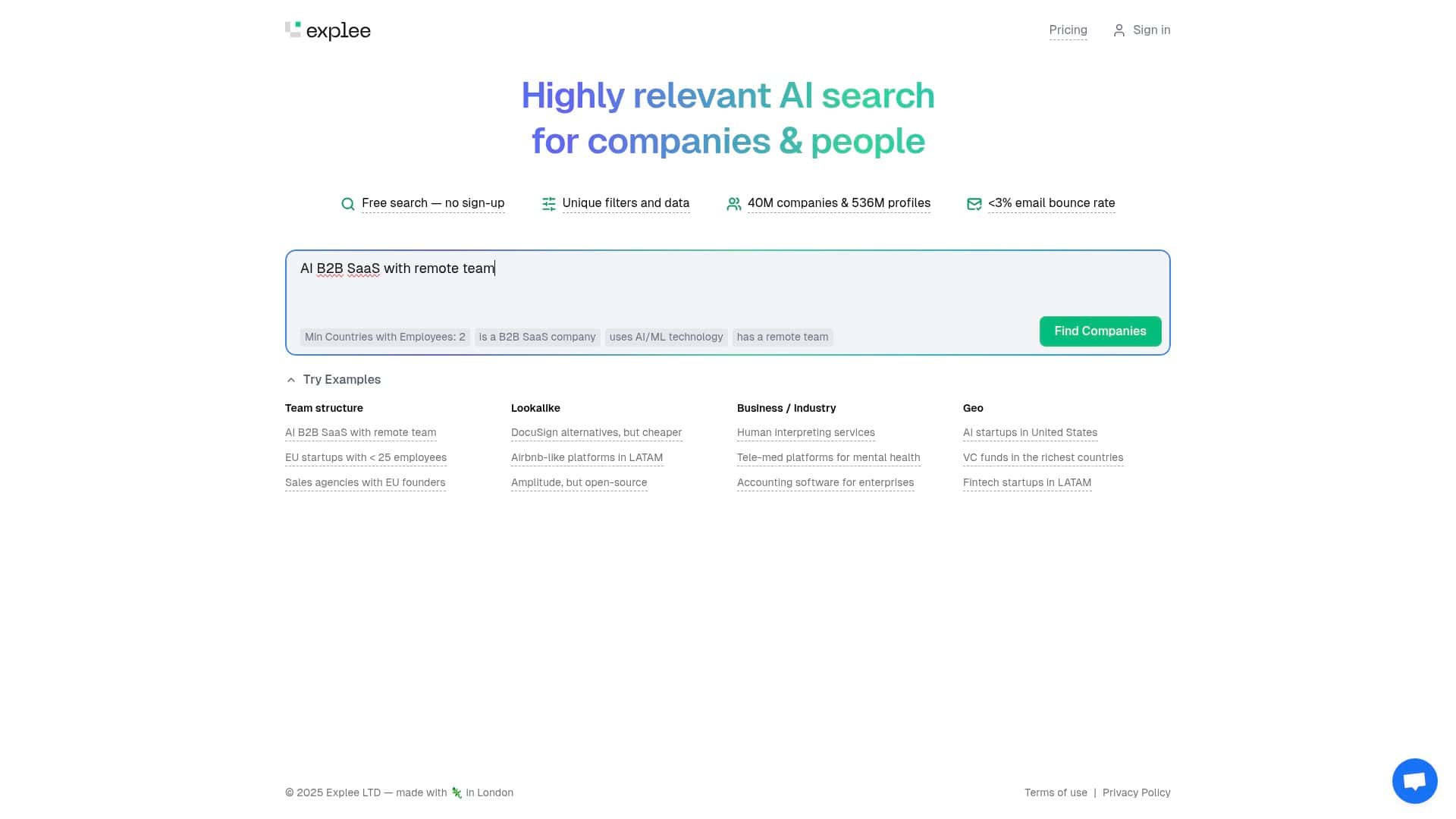Click the 'has a remote team' filter chip
Screen dimensions: 1456x819
coord(783,337)
